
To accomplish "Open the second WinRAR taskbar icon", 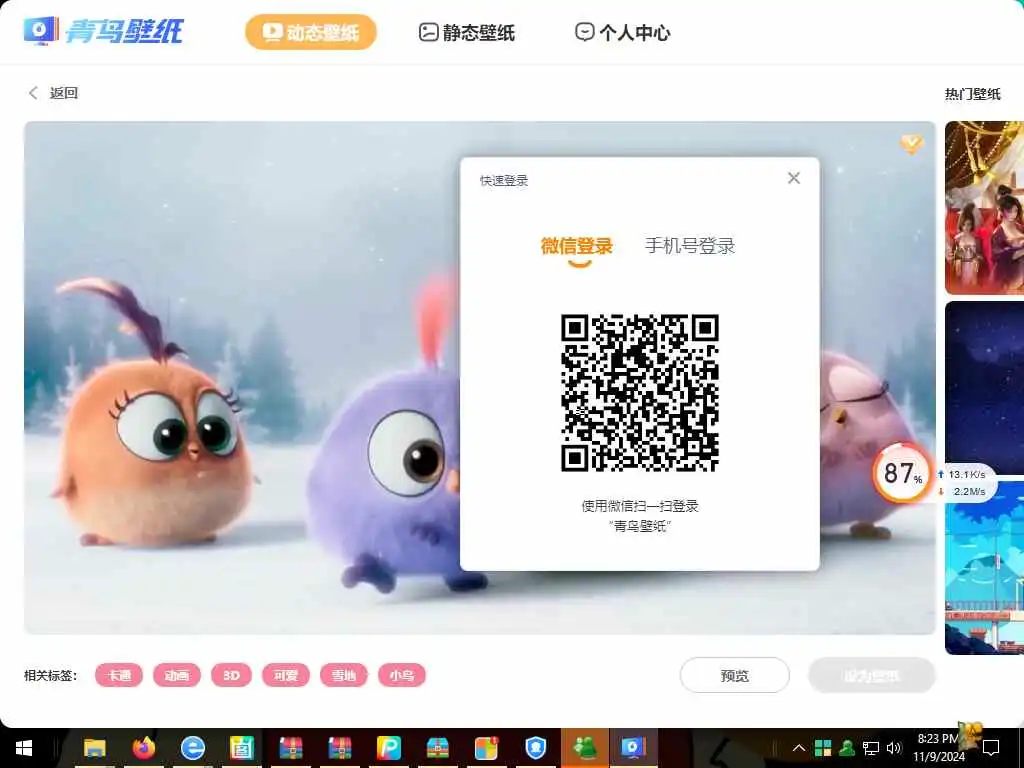I will (340, 748).
